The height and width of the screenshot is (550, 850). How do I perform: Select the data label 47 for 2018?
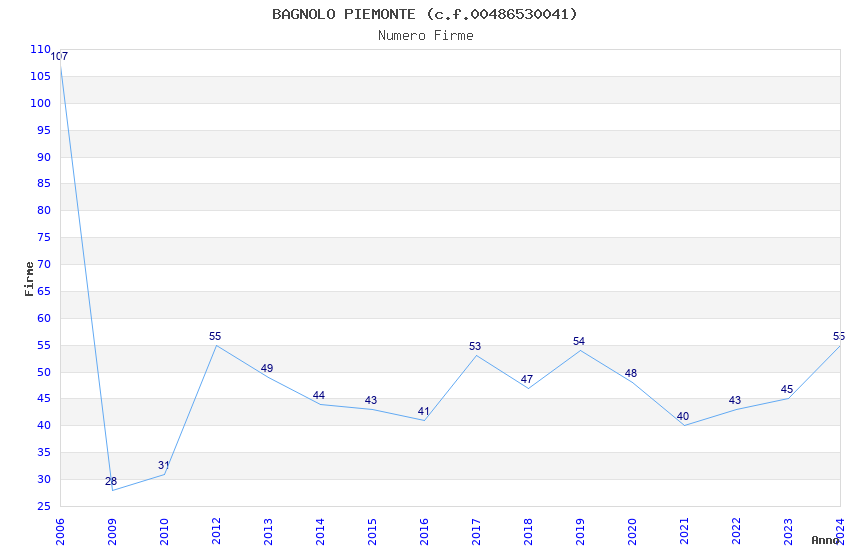point(527,379)
